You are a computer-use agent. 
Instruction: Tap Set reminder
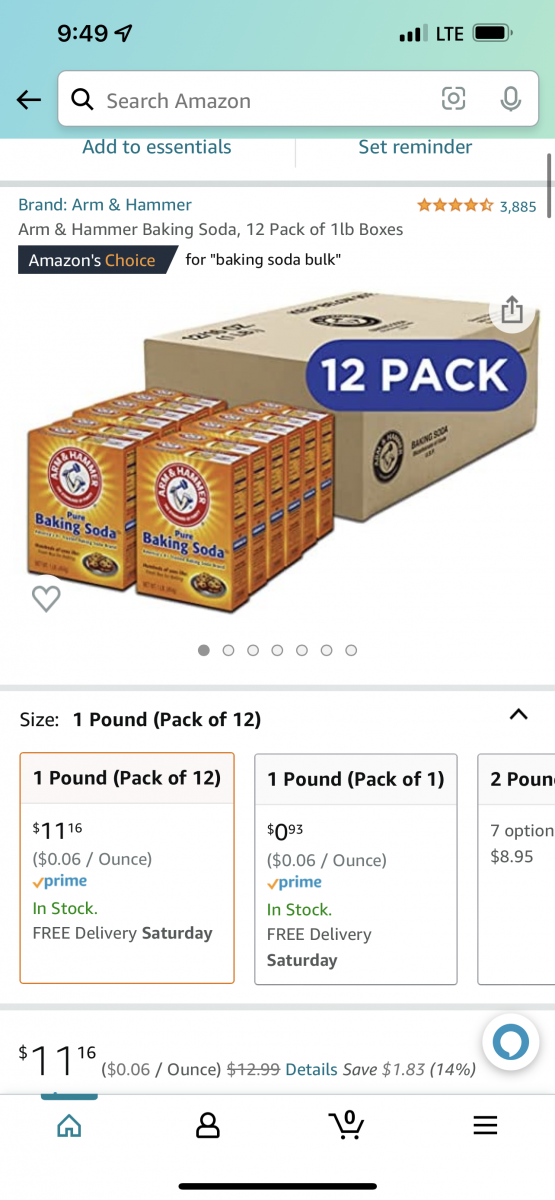pyautogui.click(x=415, y=147)
